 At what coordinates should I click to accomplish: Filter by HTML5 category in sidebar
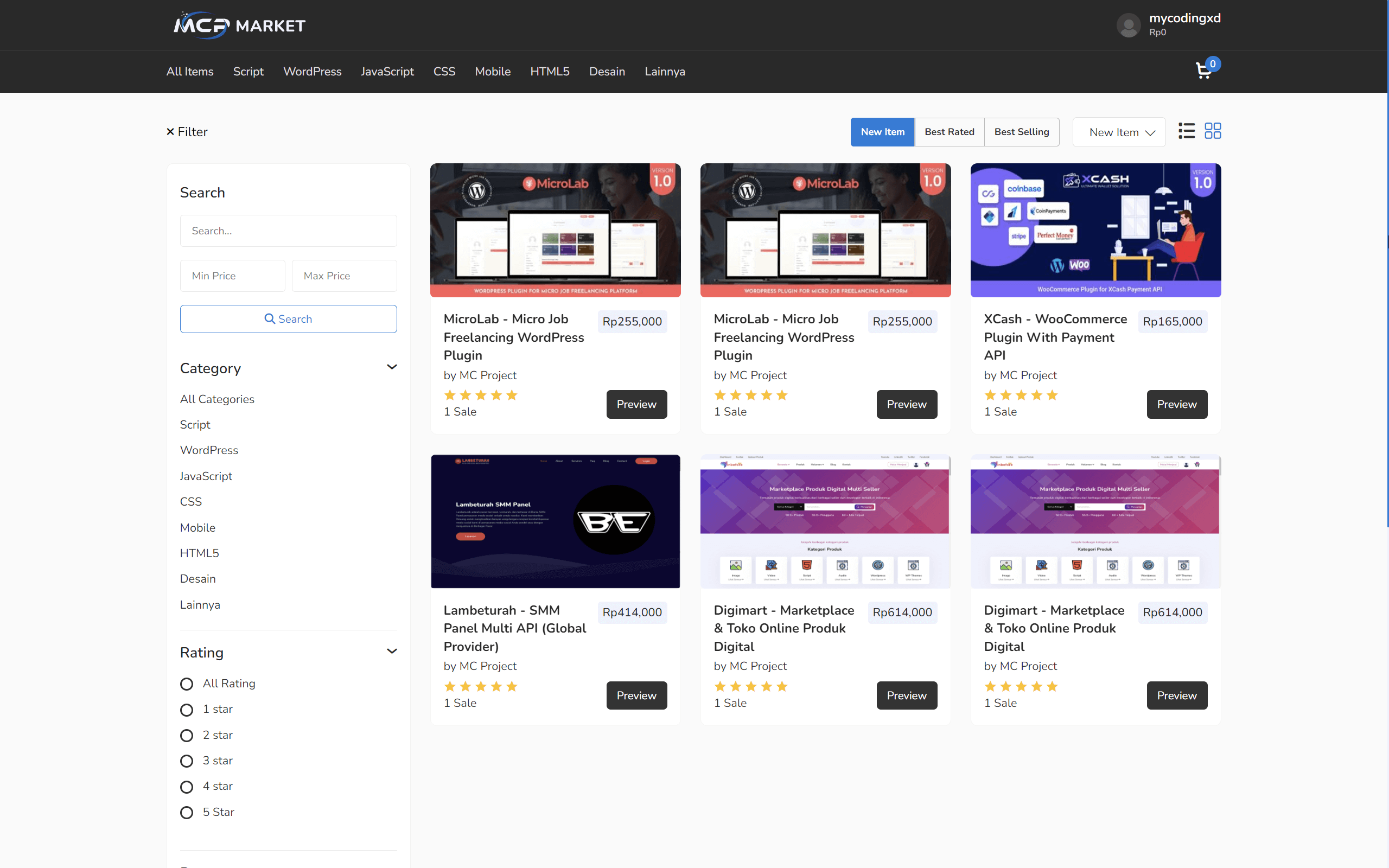[199, 553]
